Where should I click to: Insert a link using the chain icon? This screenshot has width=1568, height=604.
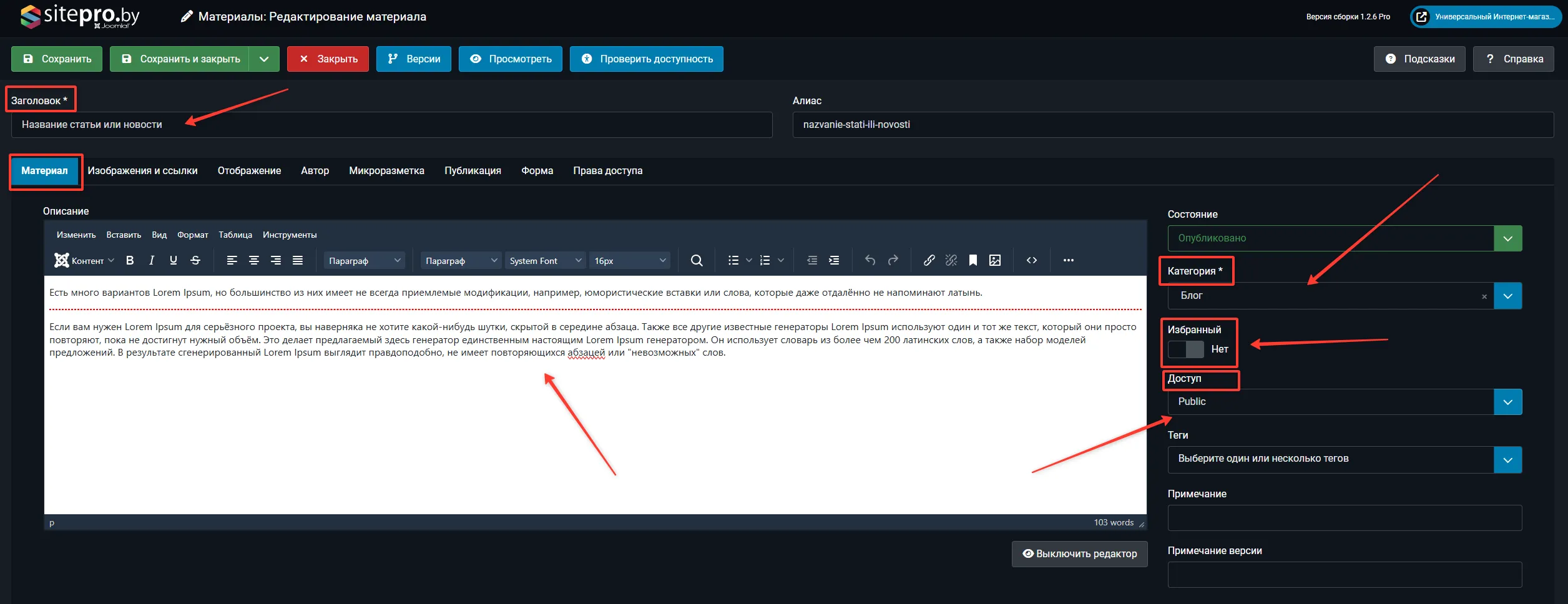coord(929,260)
